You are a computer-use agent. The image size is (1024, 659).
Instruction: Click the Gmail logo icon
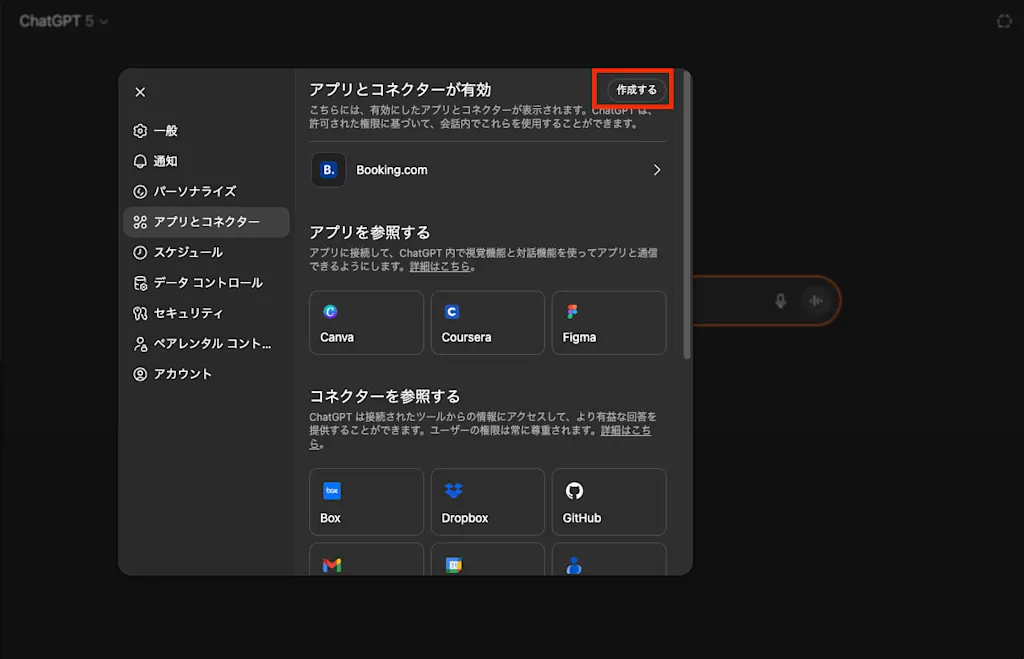[x=332, y=565]
